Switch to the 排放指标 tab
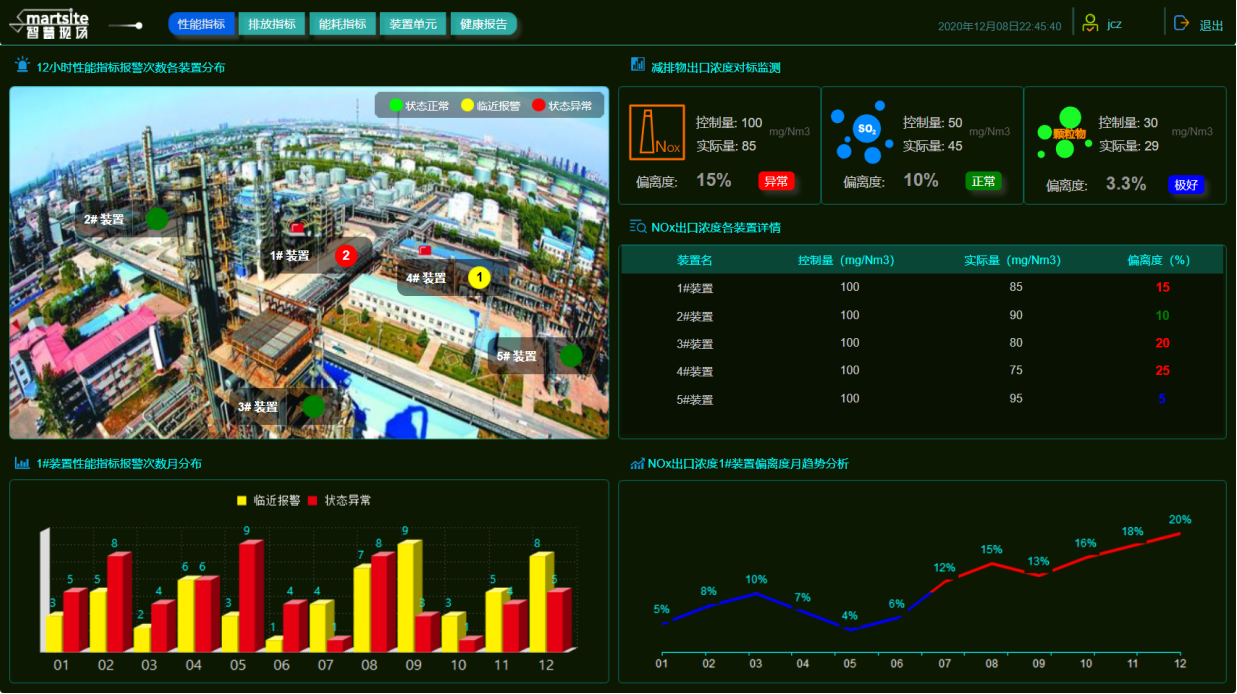The height and width of the screenshot is (694, 1237). [x=272, y=24]
